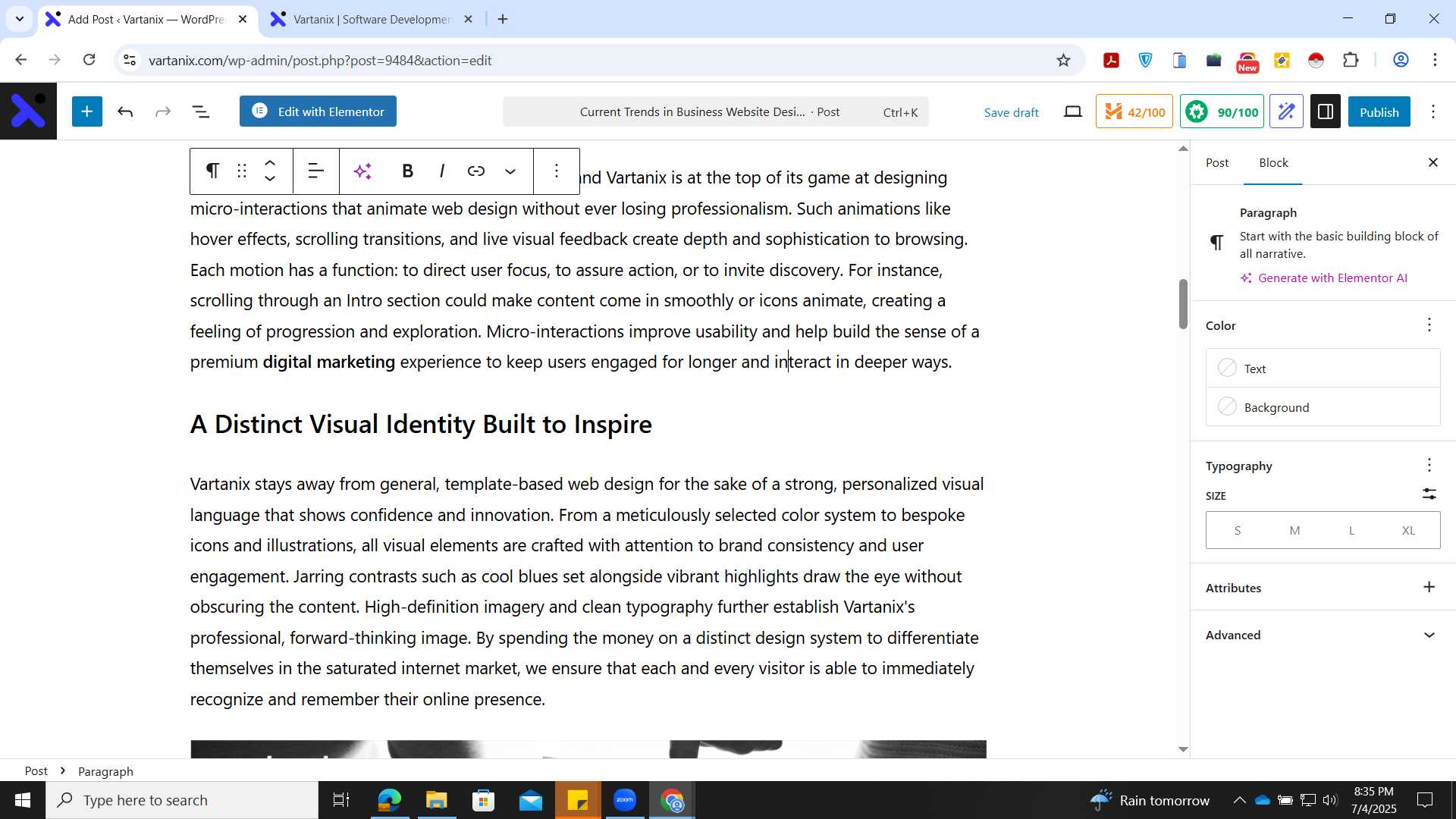Choose Text color swatch
Viewport: 1456px width, 819px height.
point(1323,369)
